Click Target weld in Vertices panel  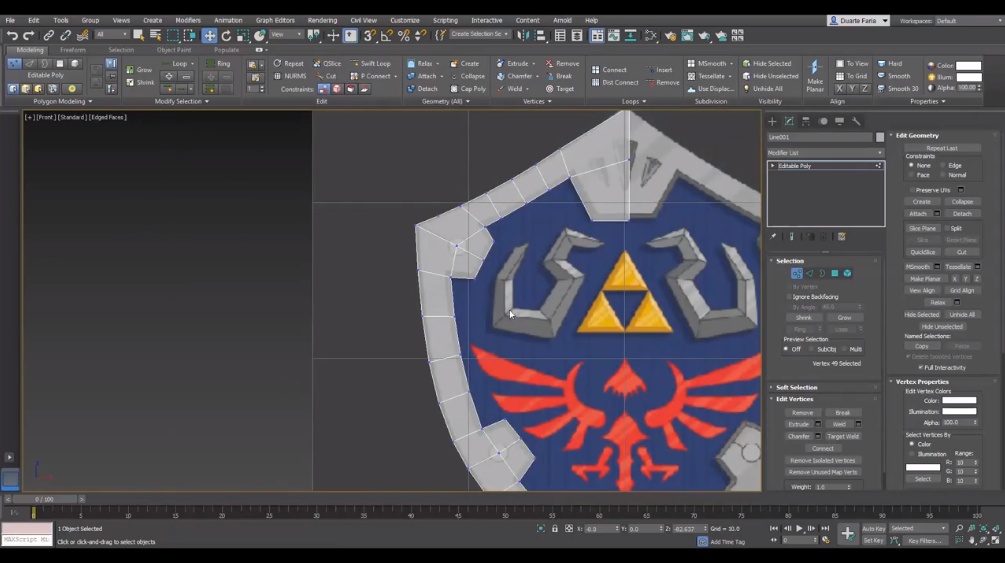(560, 88)
